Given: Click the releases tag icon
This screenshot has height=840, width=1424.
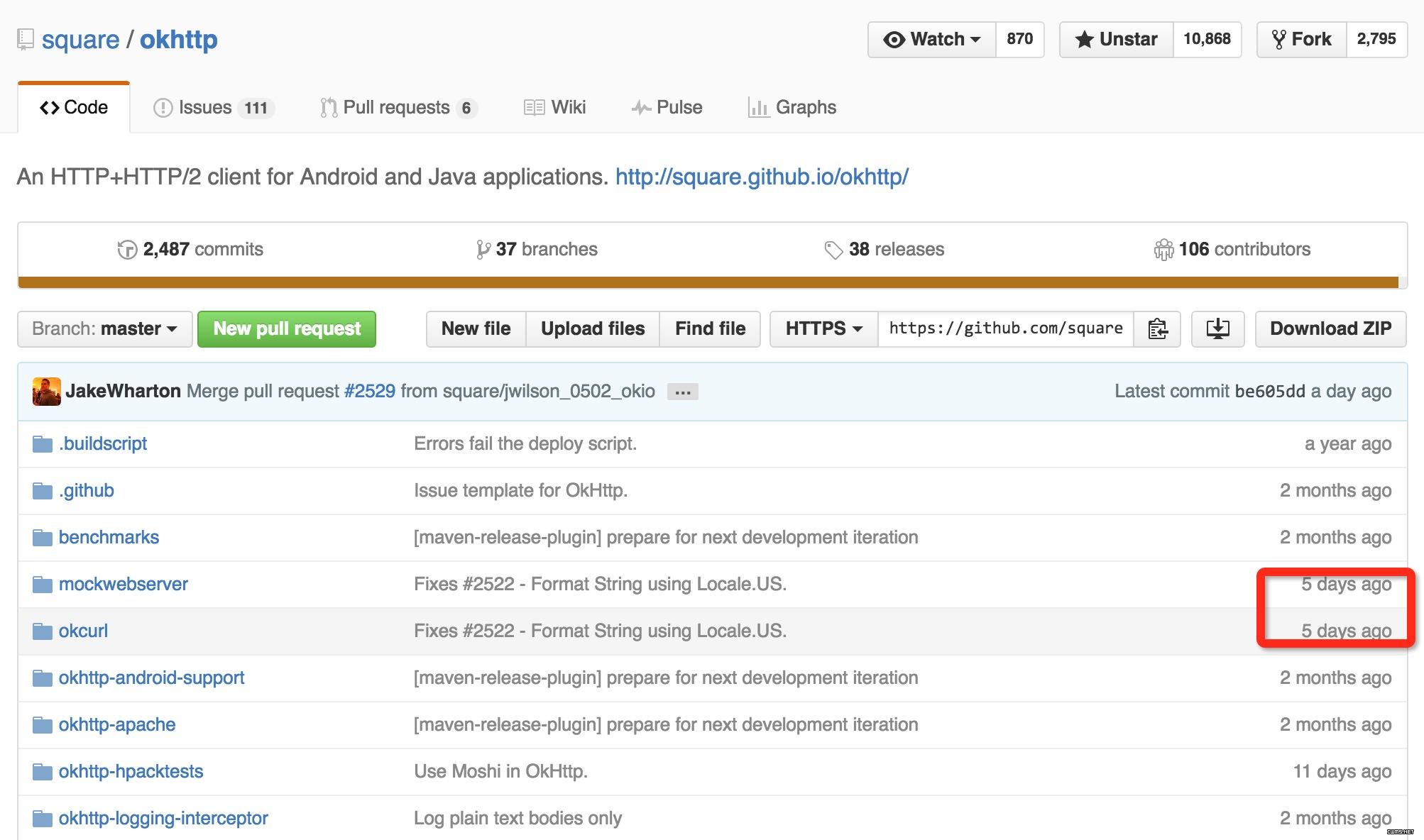Looking at the screenshot, I should (x=833, y=250).
